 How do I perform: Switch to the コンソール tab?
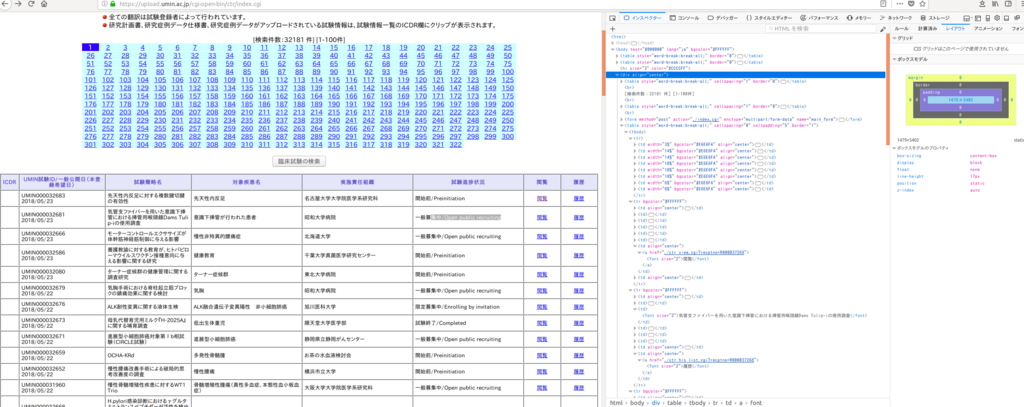click(684, 18)
